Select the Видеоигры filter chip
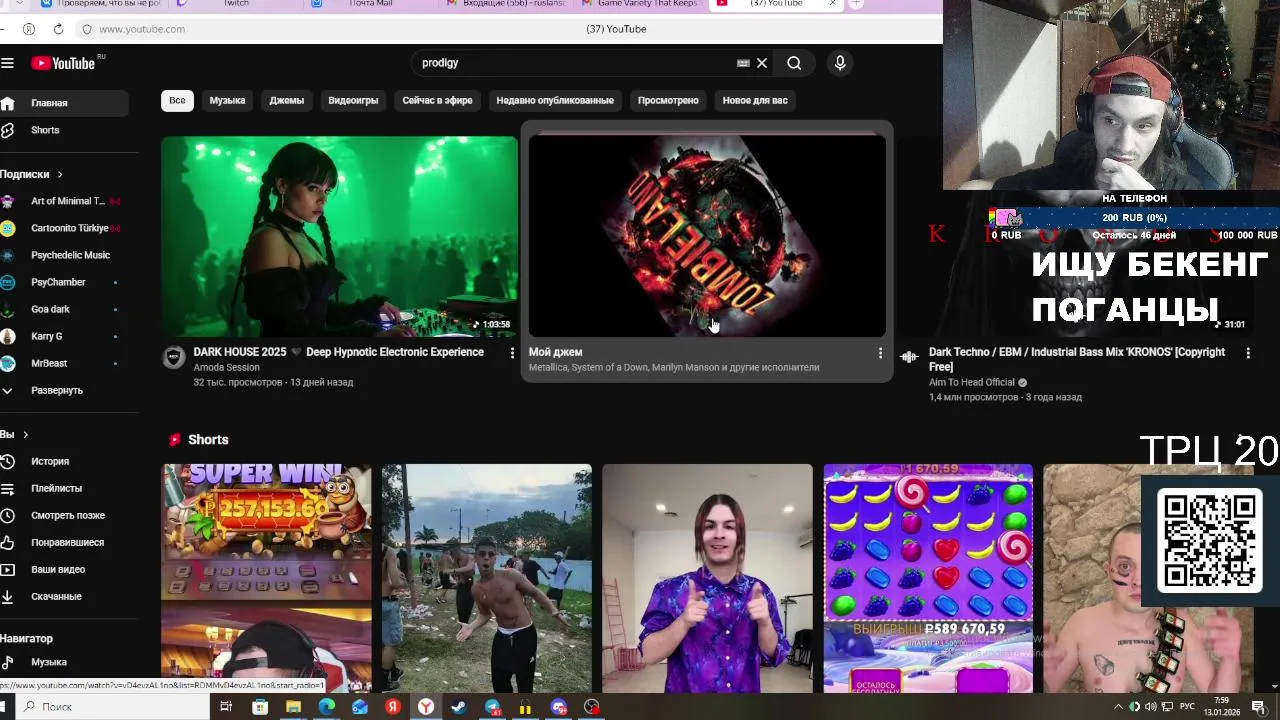 (x=353, y=100)
